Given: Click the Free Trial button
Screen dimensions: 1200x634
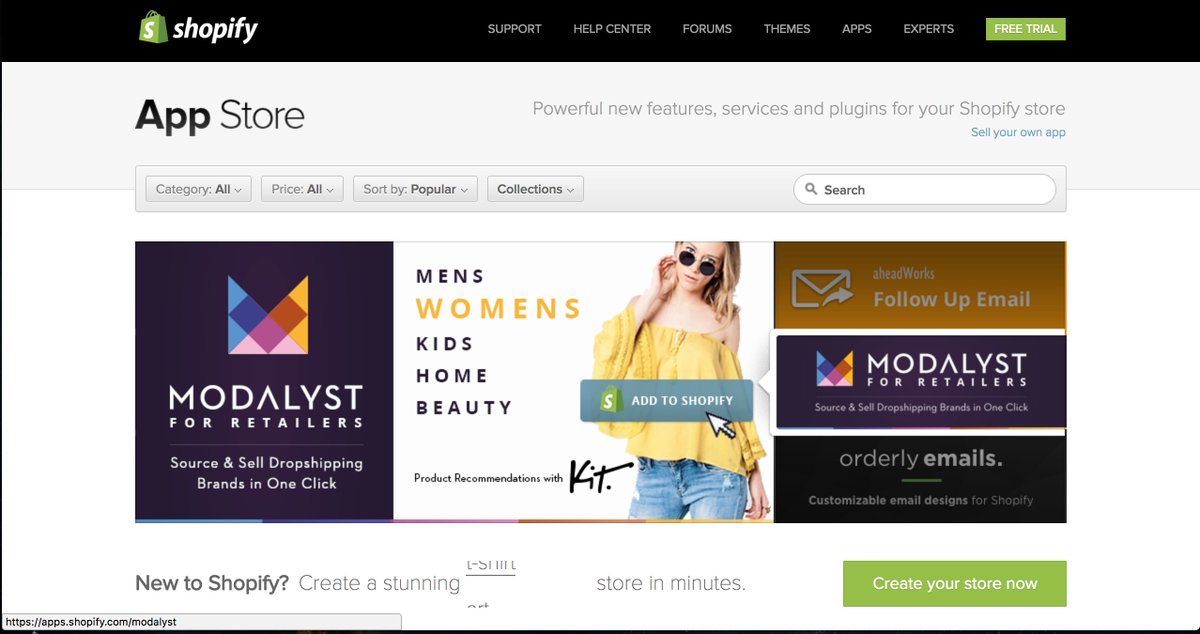Looking at the screenshot, I should tap(1025, 29).
